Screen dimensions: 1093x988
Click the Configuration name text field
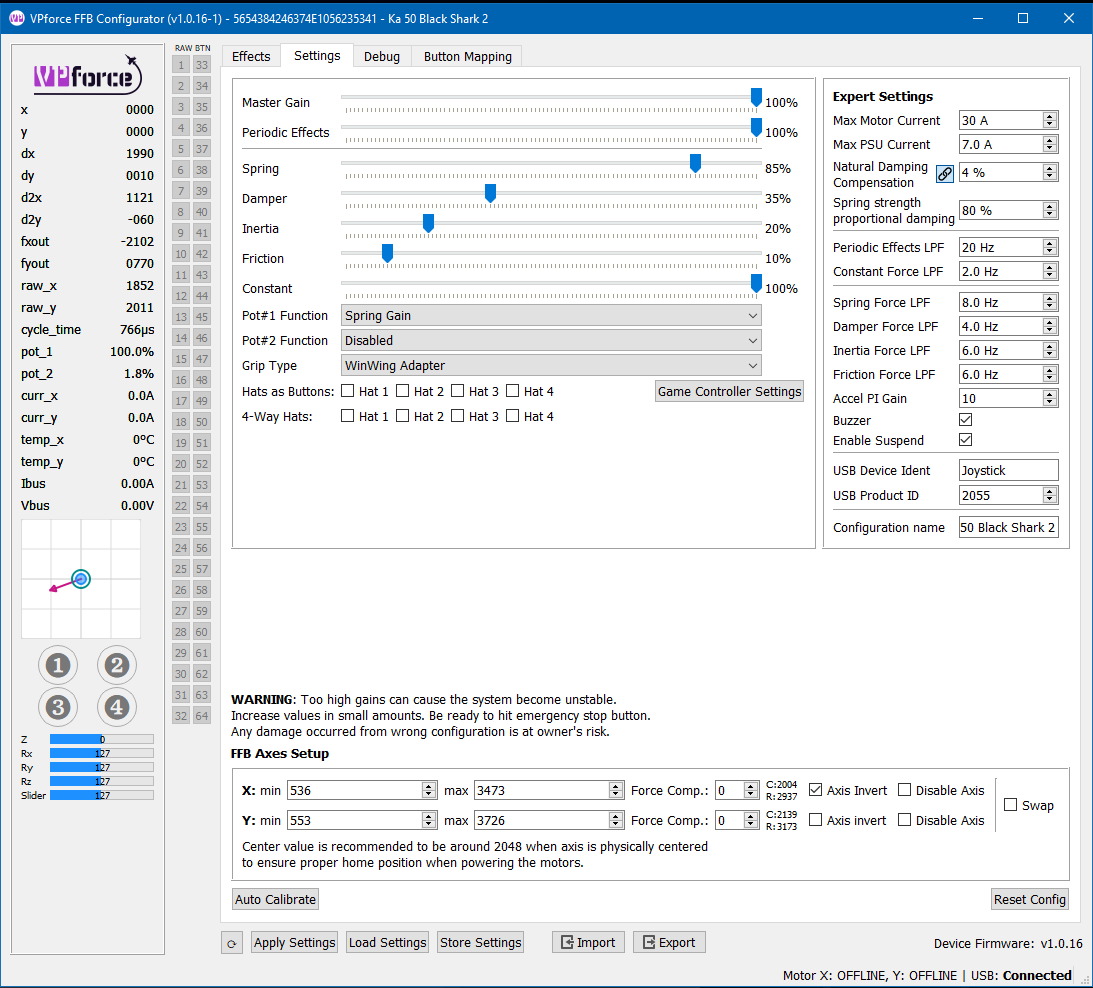point(1008,527)
